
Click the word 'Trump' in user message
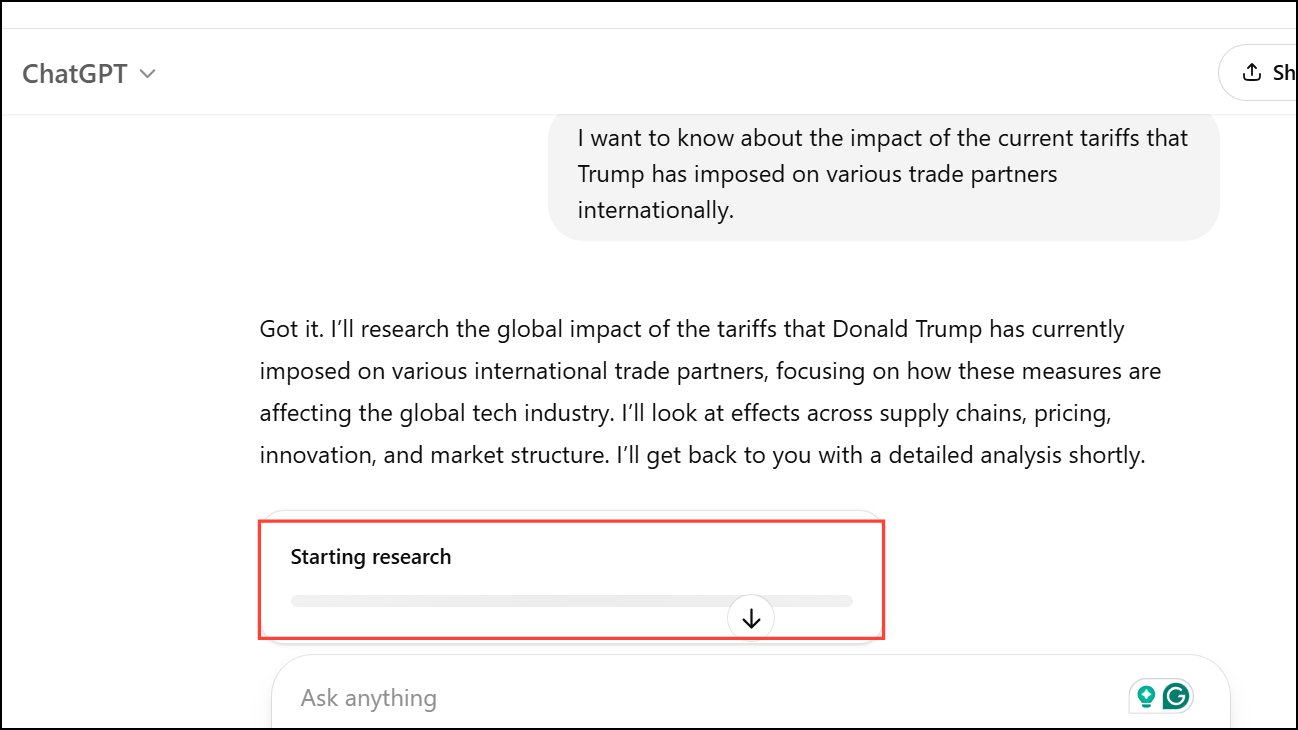tap(611, 174)
